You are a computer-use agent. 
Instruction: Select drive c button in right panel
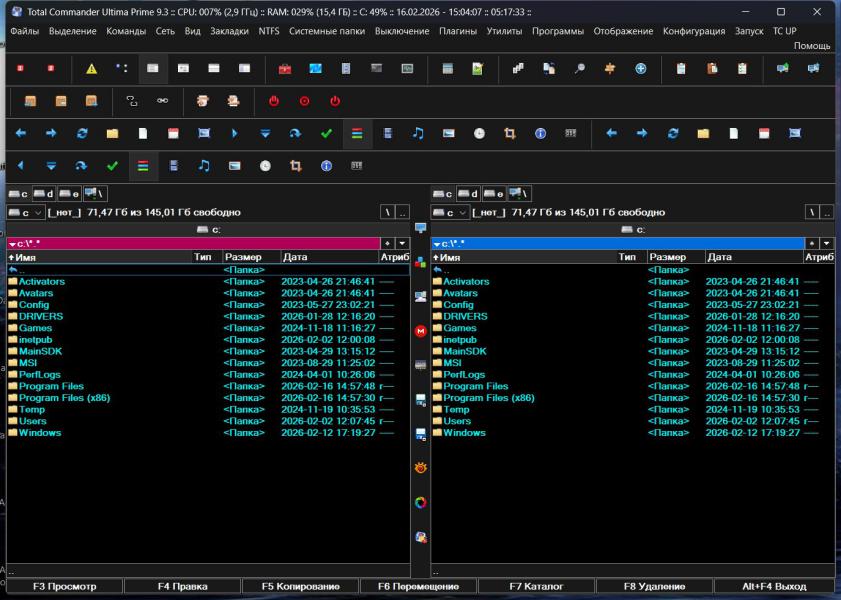pos(442,193)
